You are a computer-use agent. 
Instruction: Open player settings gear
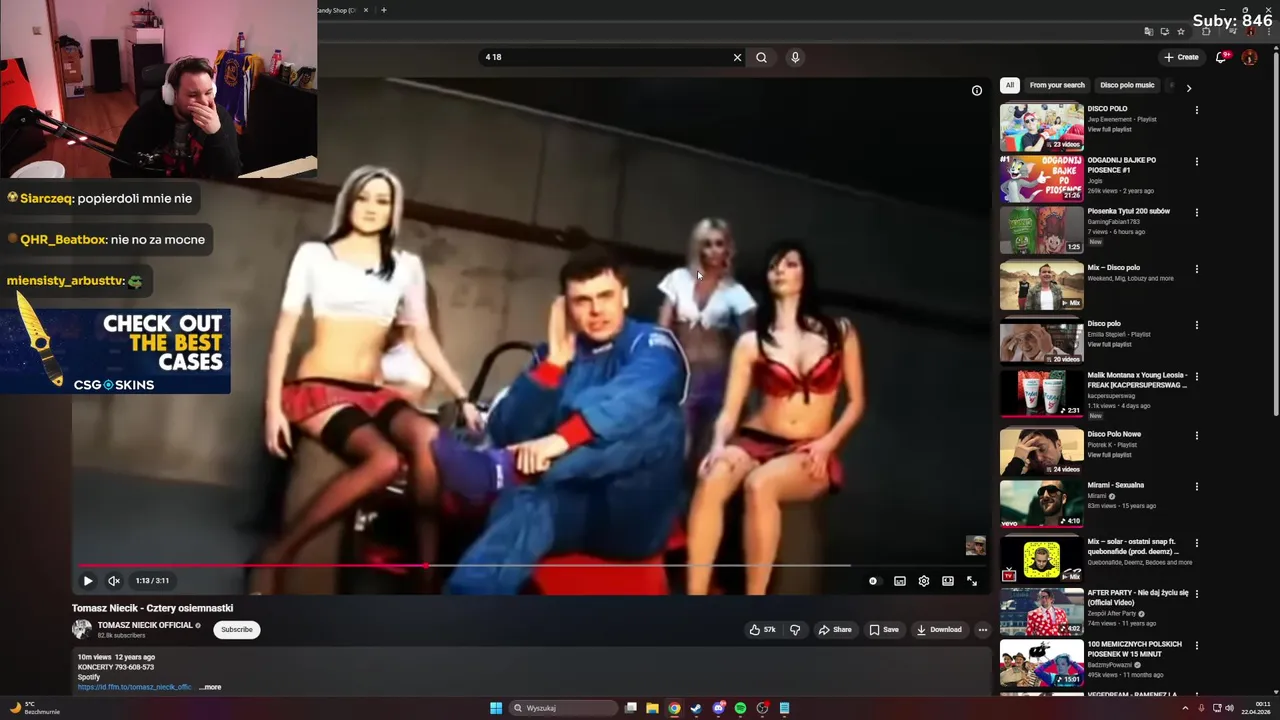[x=924, y=581]
